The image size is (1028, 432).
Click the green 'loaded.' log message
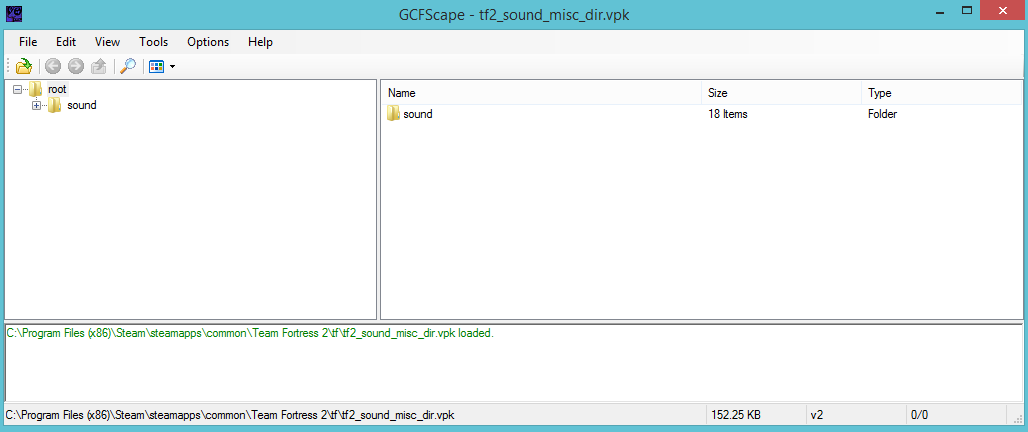pos(250,333)
